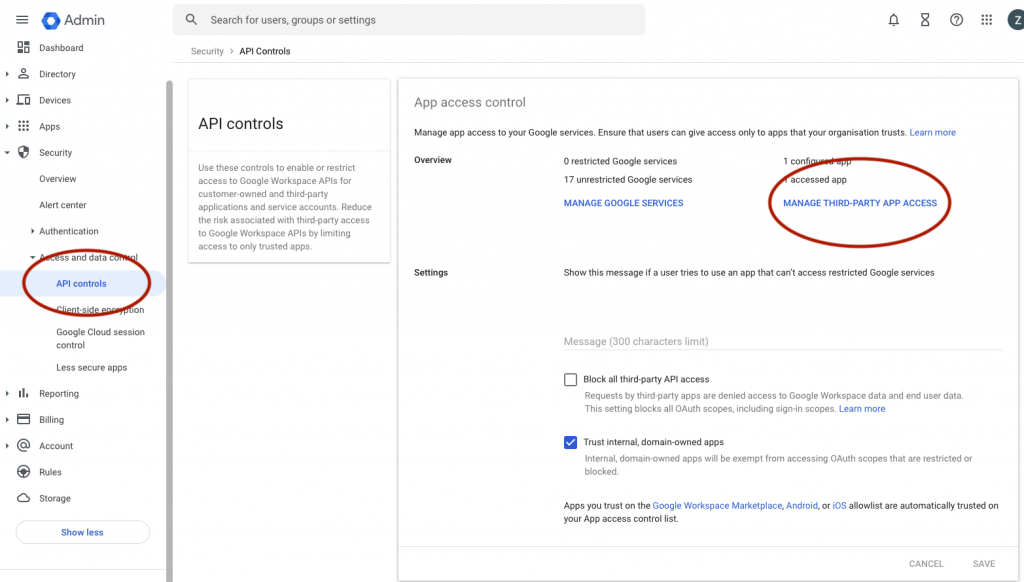1024x582 pixels.
Task: Open the Google apps grid launcher
Action: tap(987, 20)
